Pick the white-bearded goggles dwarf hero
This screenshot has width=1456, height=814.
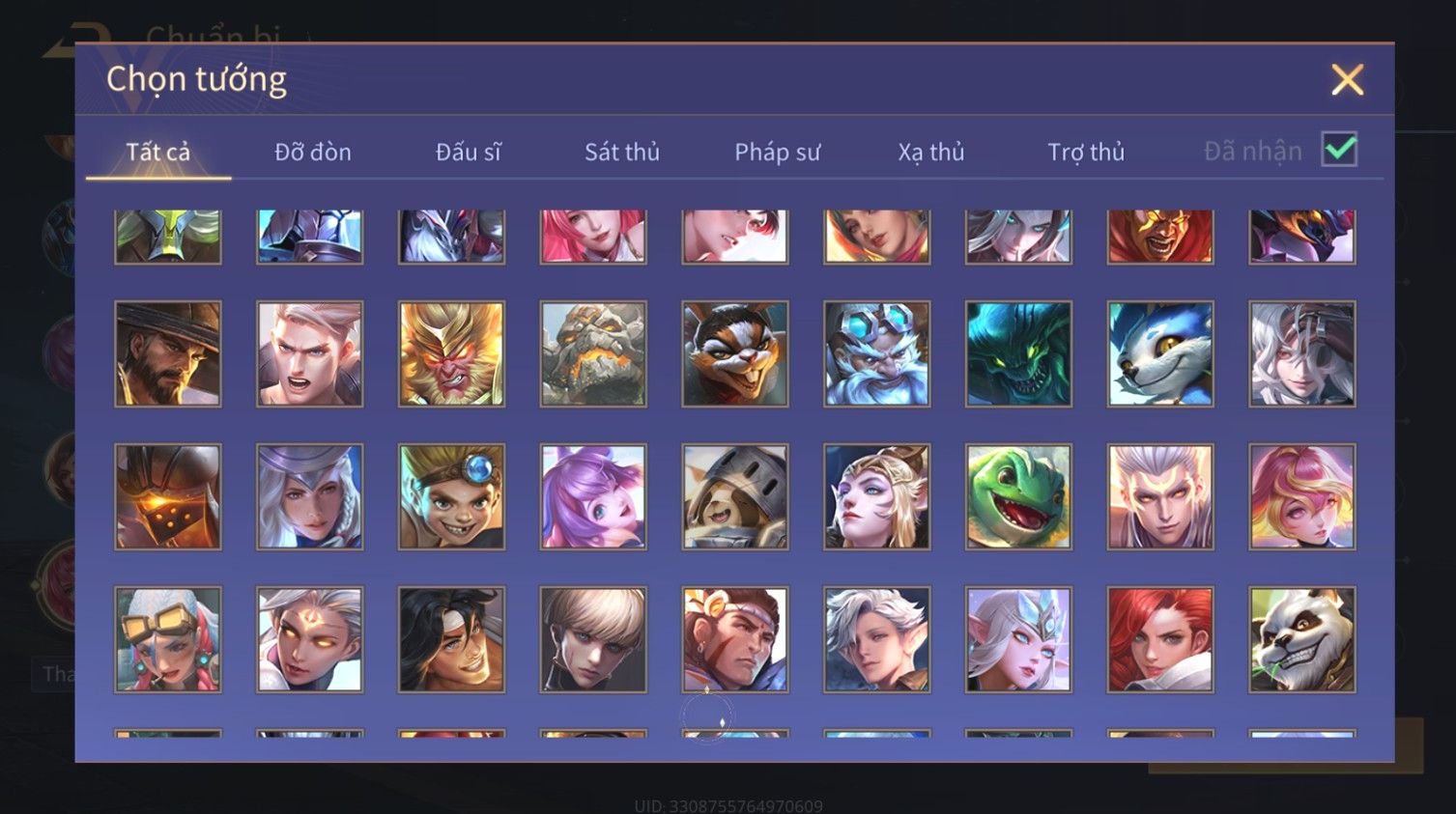[876, 353]
